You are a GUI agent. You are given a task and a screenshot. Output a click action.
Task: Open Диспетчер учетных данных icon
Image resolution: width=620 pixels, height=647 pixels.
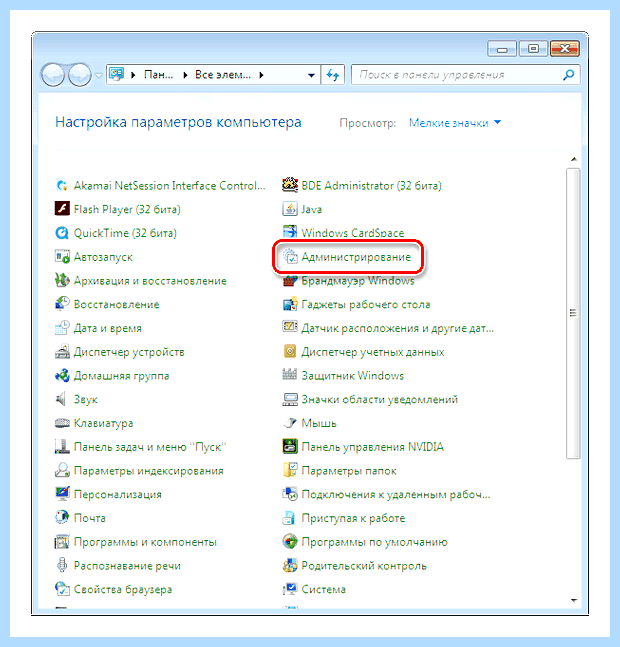pos(290,352)
